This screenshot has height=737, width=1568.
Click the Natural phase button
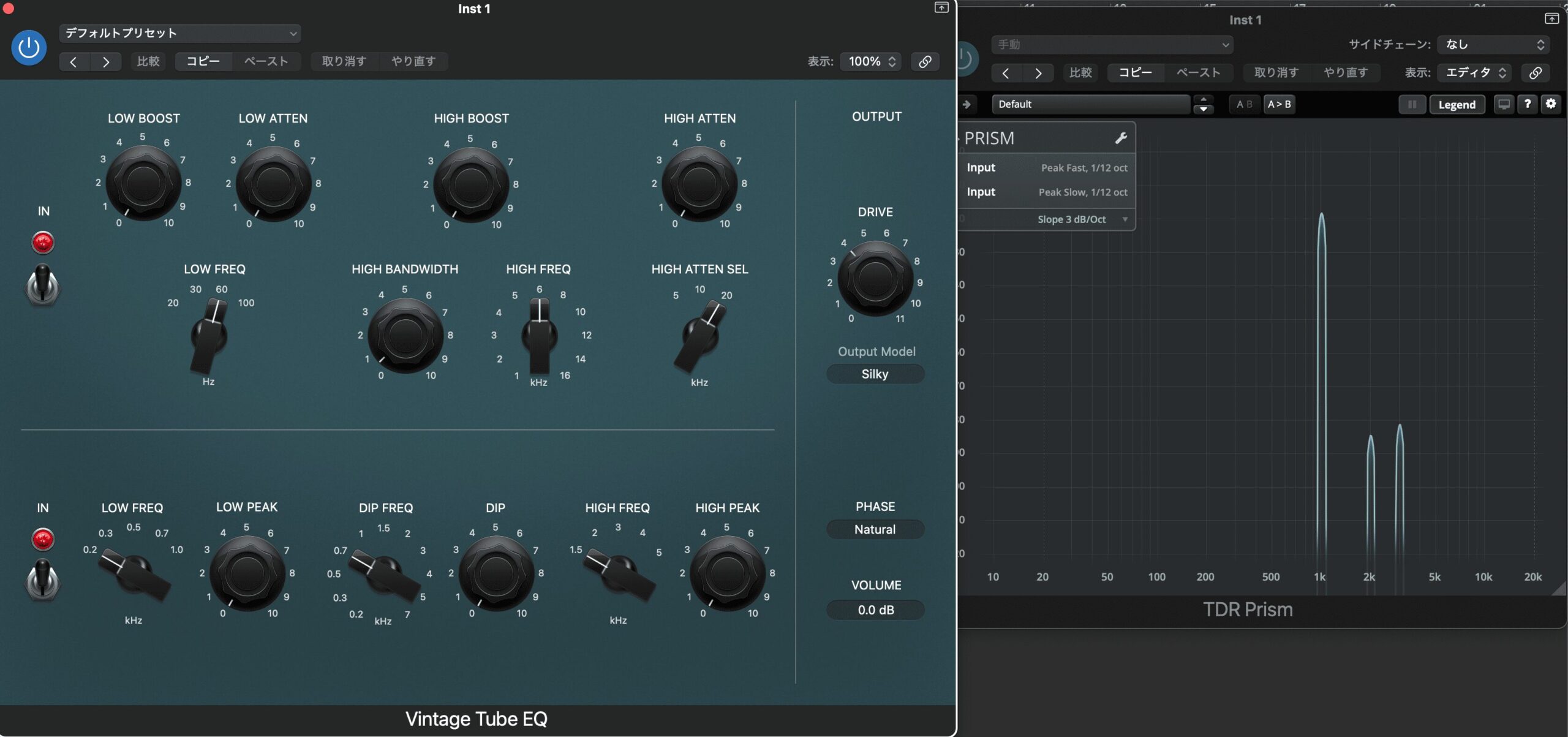click(875, 529)
